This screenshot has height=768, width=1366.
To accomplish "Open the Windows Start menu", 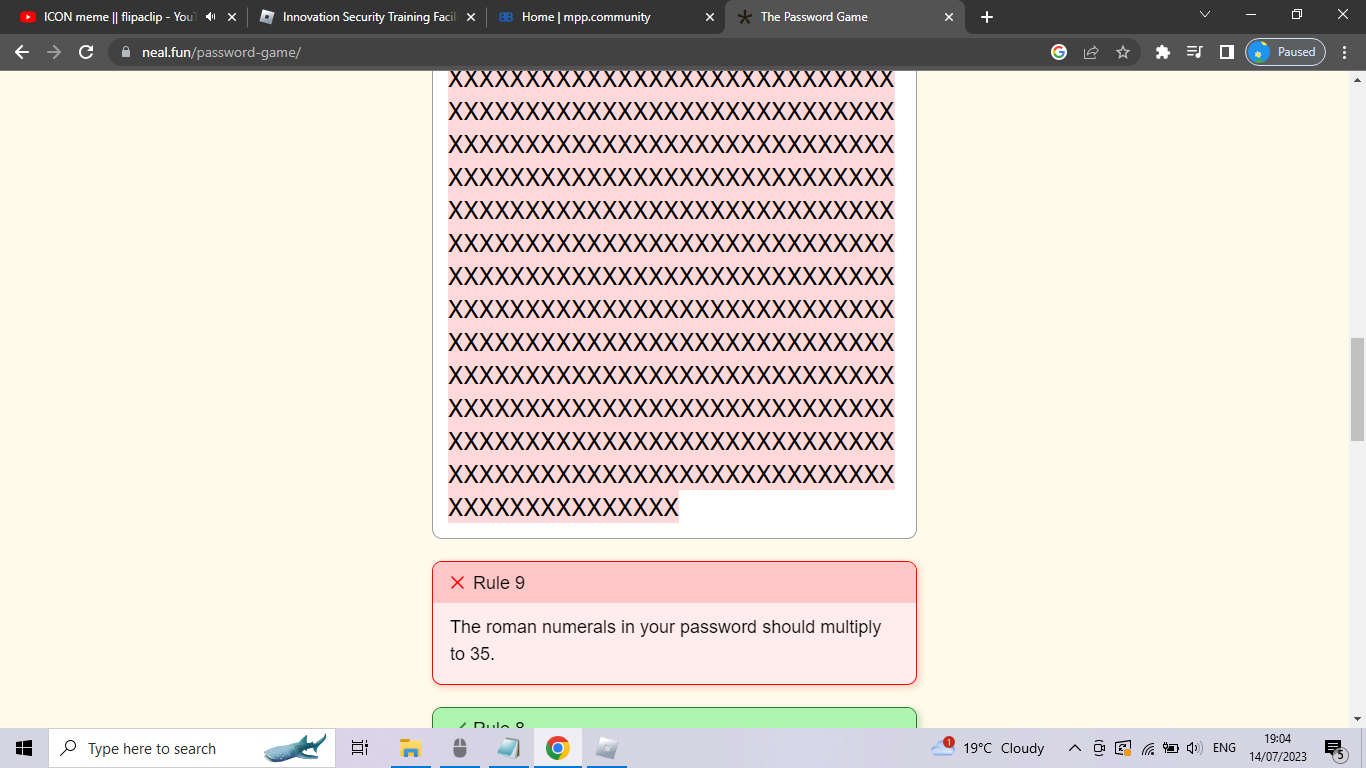I will tap(24, 748).
